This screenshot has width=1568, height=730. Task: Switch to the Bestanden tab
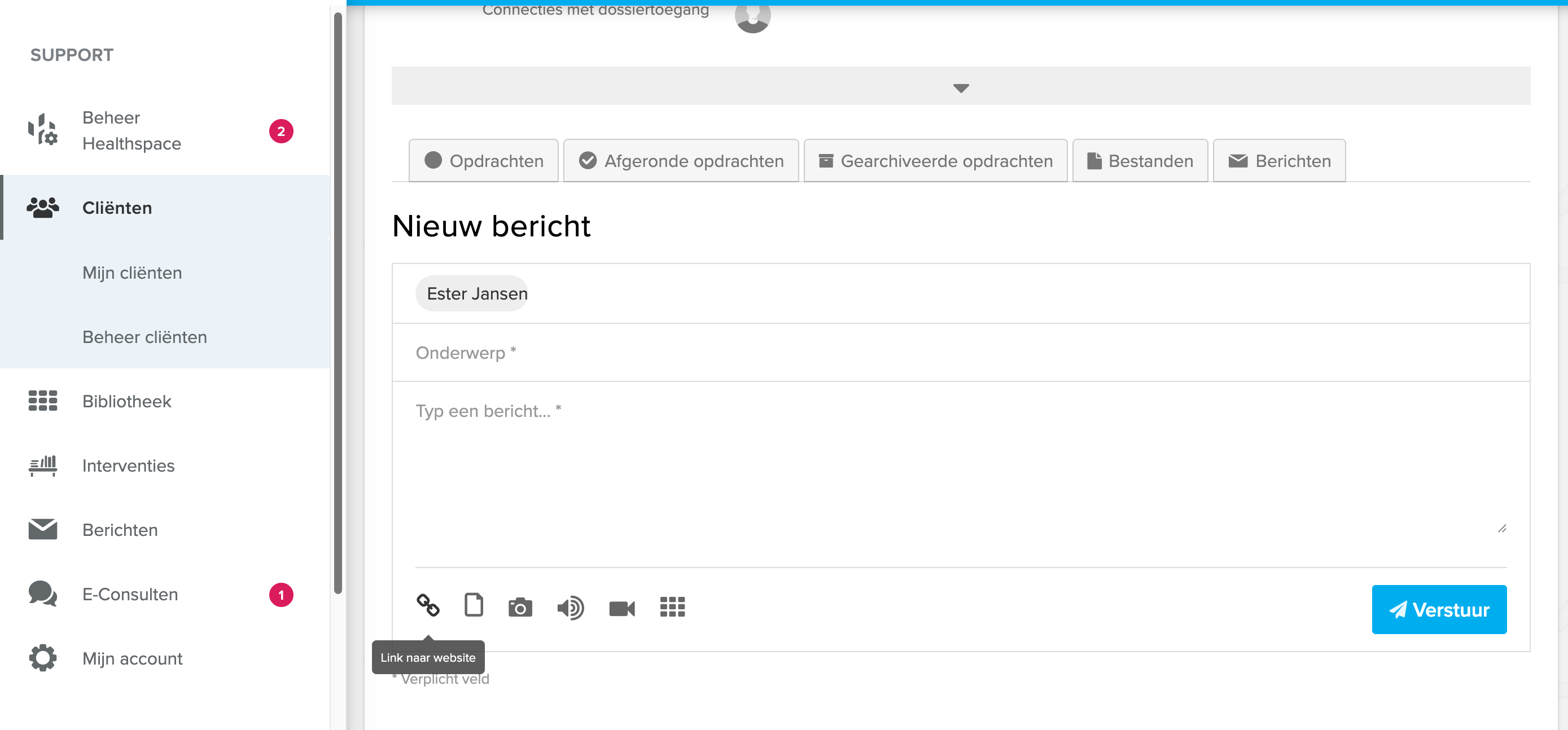1140,161
